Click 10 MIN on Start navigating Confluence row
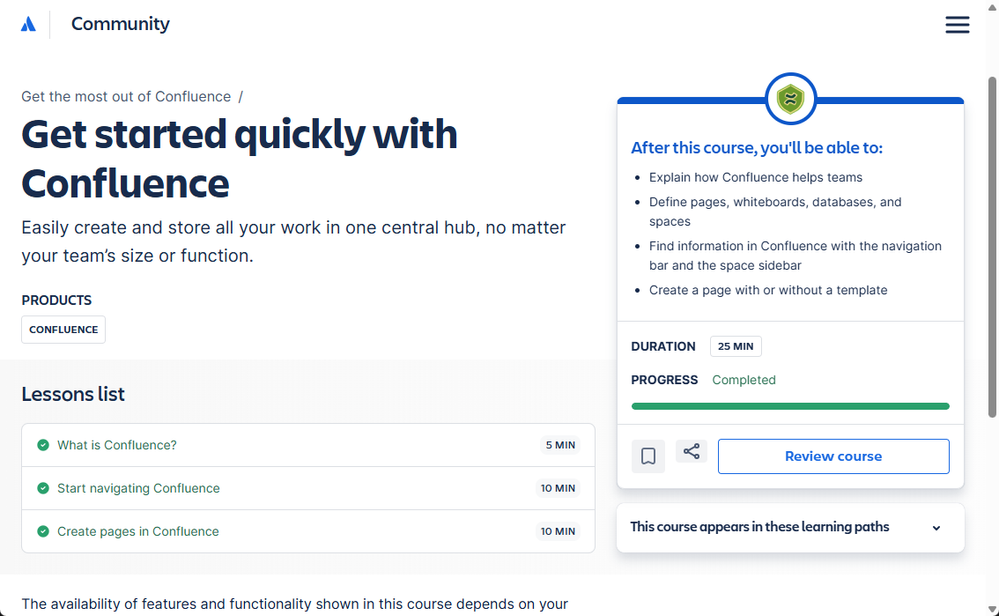The image size is (999, 616). (558, 488)
